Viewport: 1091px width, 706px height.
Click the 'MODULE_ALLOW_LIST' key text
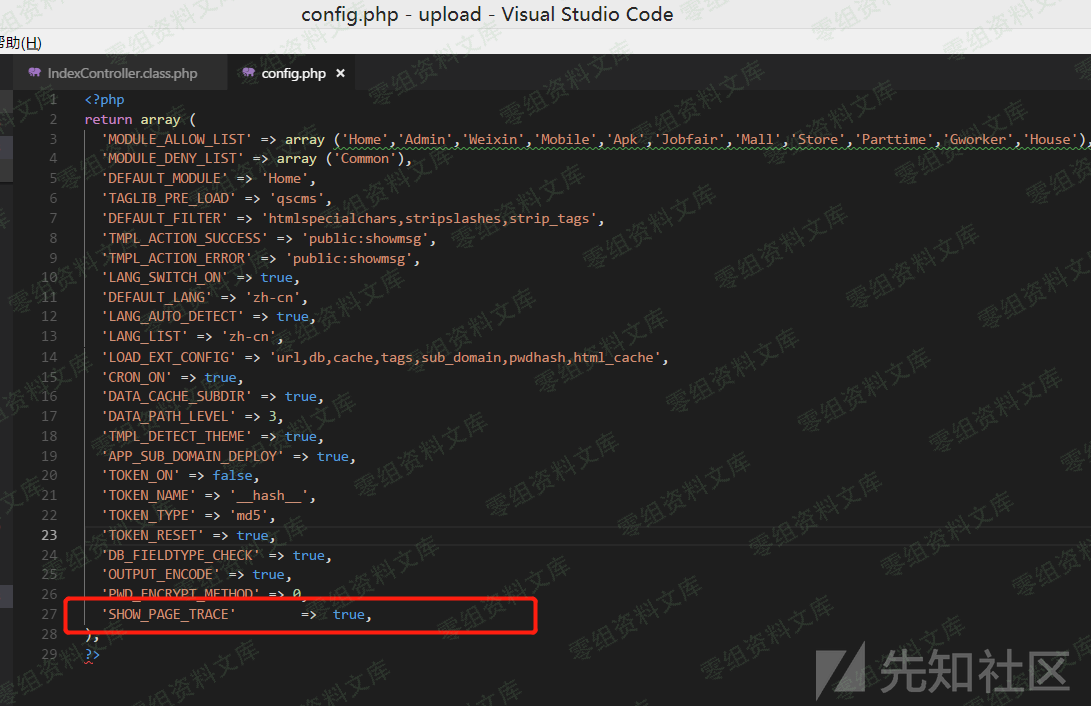(176, 139)
